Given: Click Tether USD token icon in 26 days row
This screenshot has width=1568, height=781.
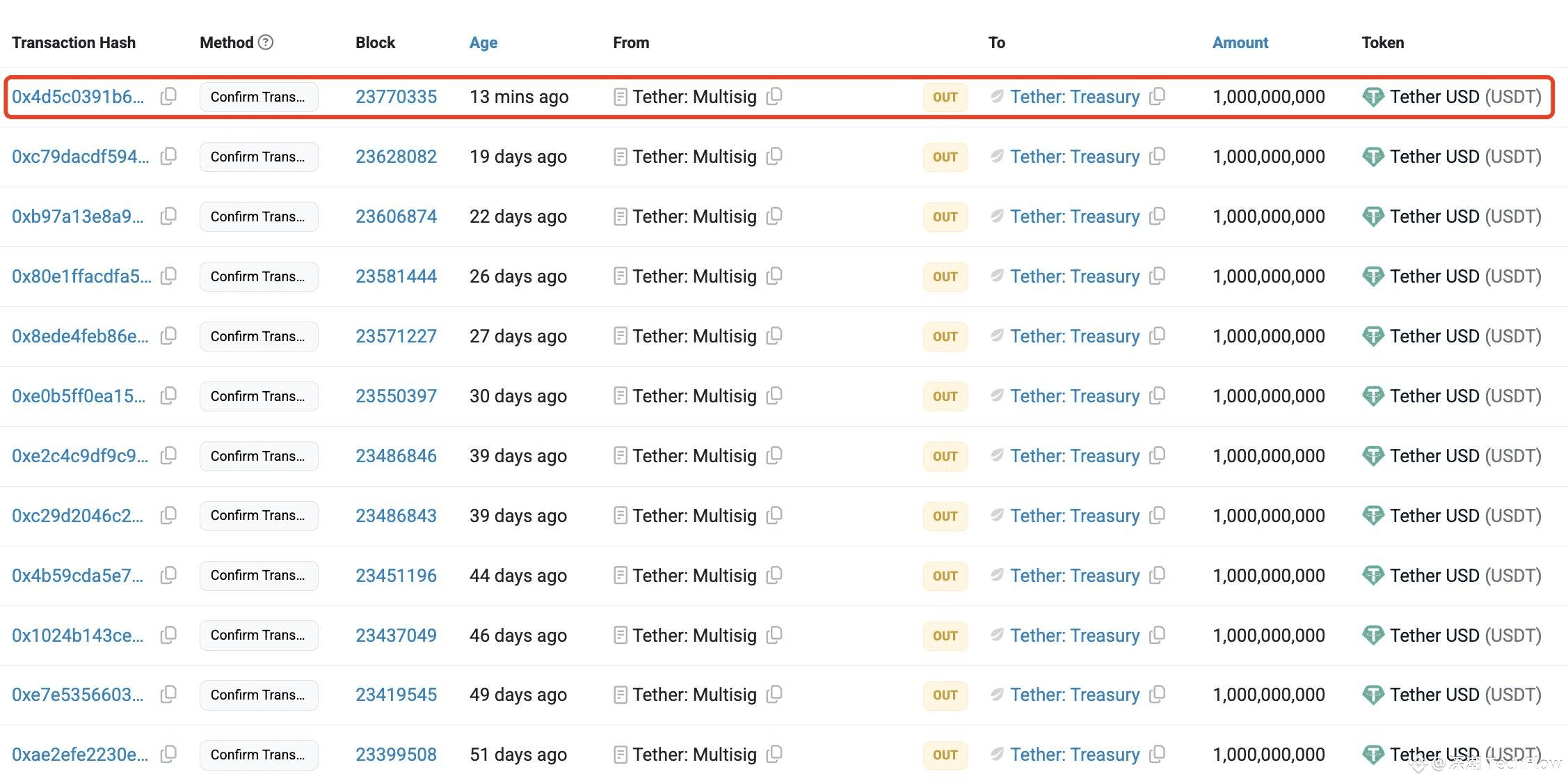Looking at the screenshot, I should (x=1373, y=276).
